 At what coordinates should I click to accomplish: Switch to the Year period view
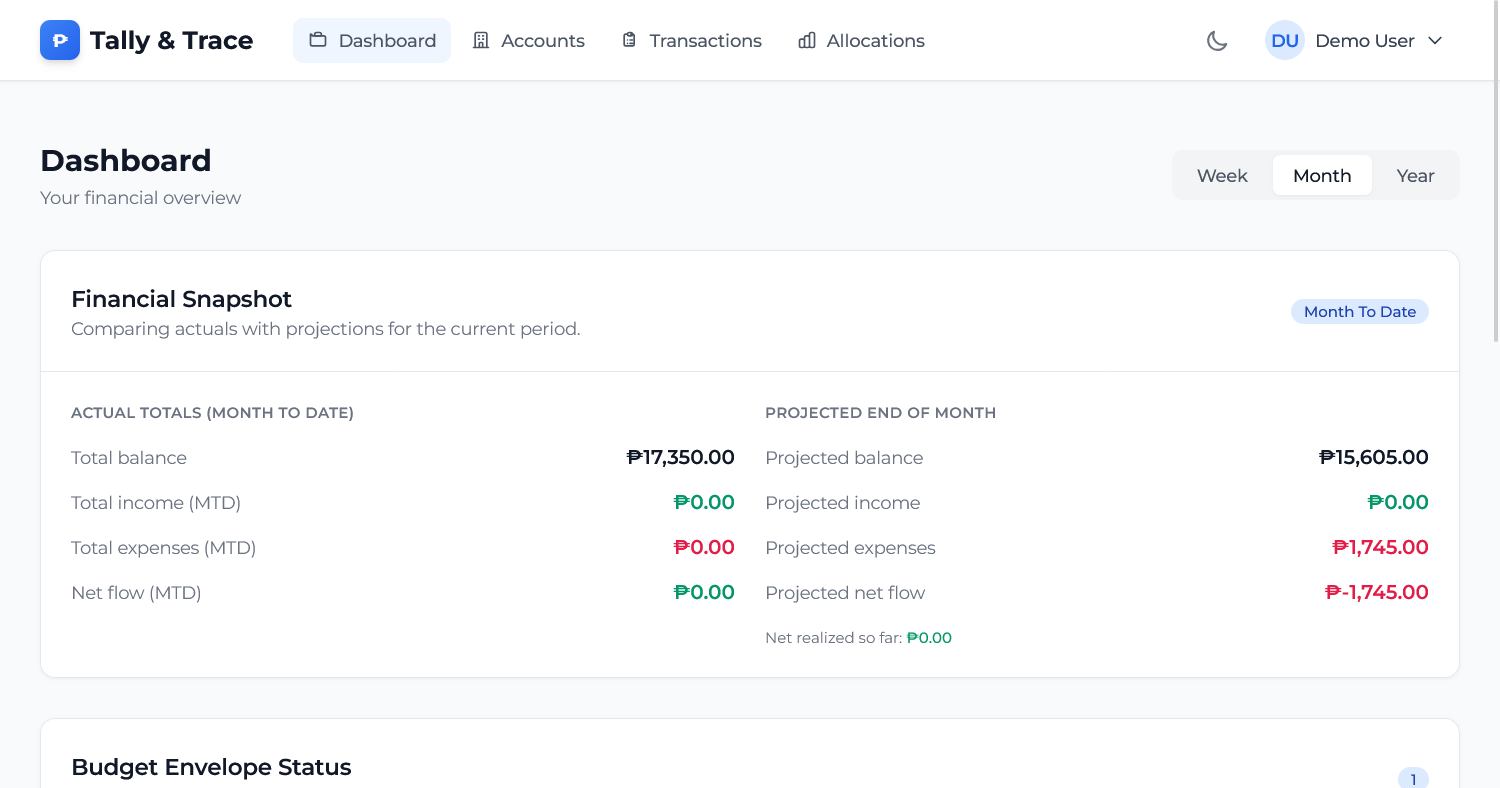click(1415, 176)
